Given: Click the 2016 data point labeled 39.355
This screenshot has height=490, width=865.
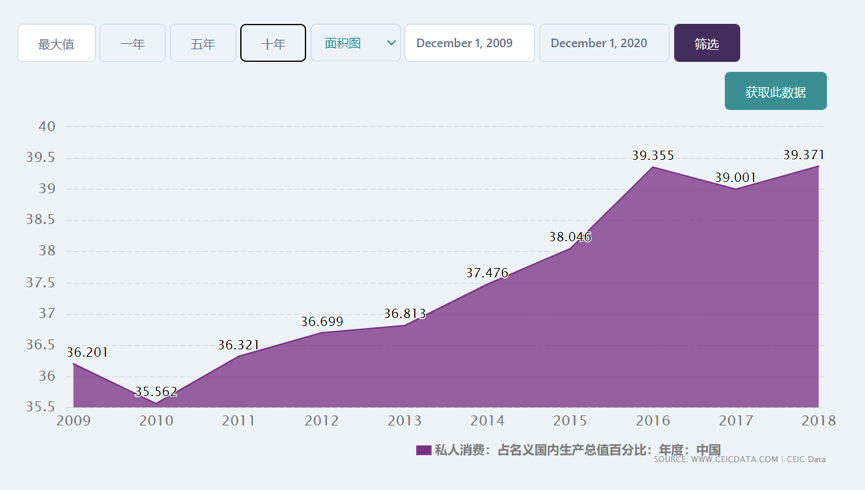Looking at the screenshot, I should pos(653,166).
